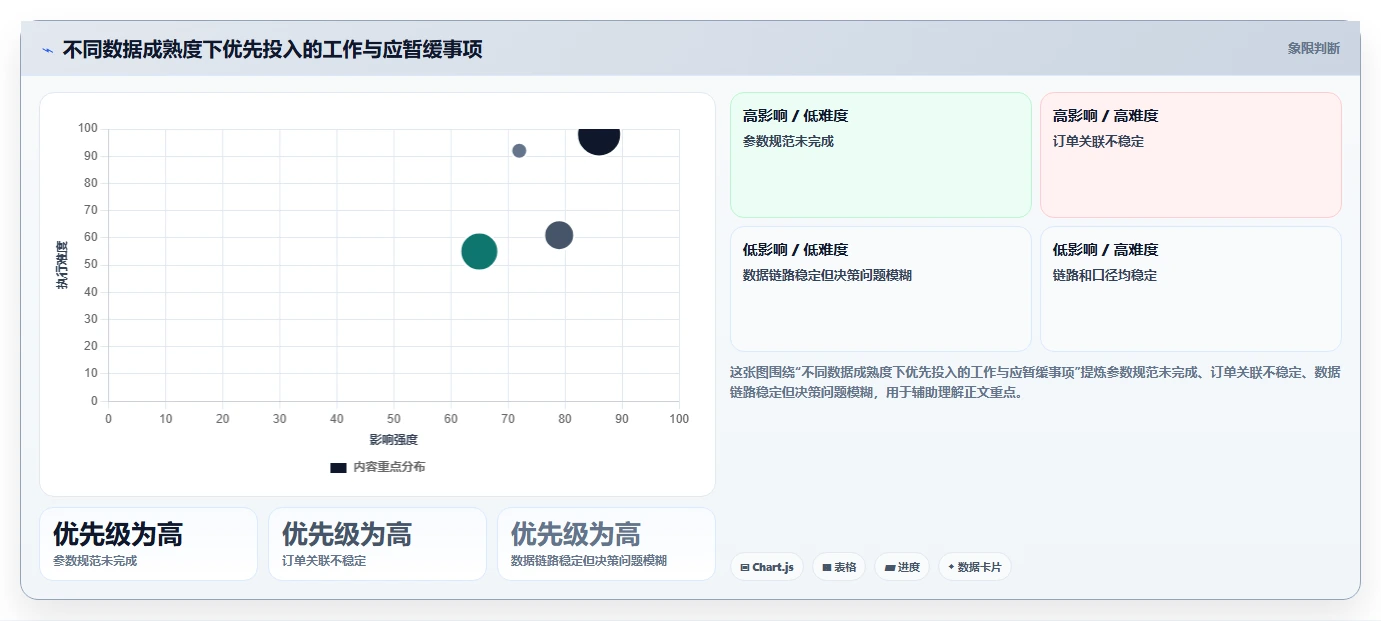1381x621 pixels.
Task: Click the priority card for 参数规范未完成
Action: 149,544
